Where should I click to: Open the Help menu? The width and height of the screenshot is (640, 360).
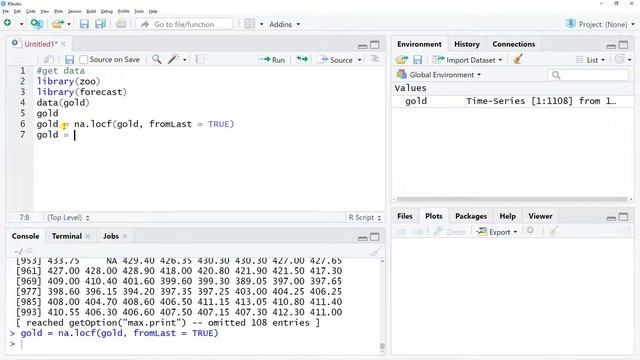coord(153,11)
